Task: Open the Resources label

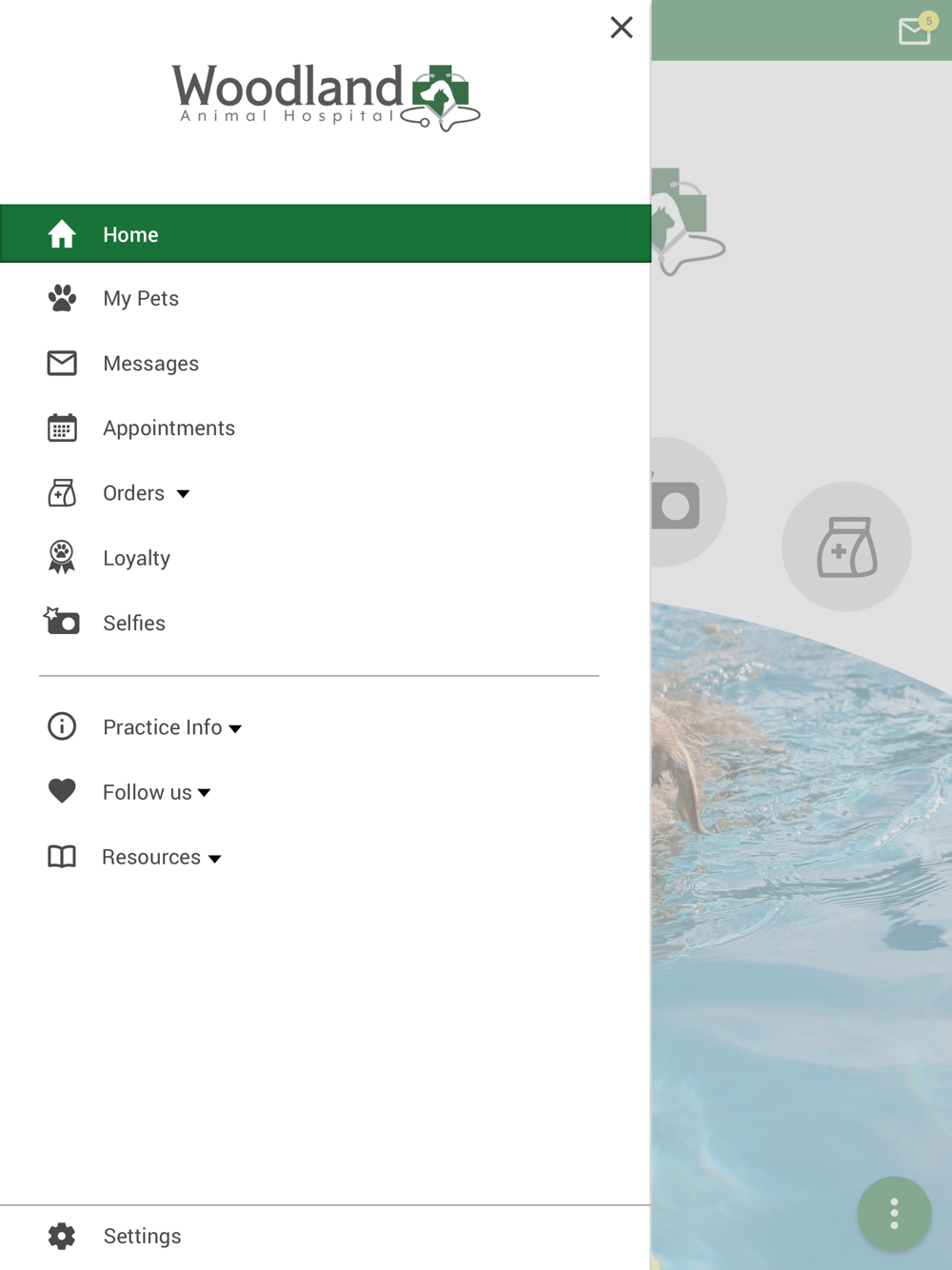Action: (x=151, y=857)
